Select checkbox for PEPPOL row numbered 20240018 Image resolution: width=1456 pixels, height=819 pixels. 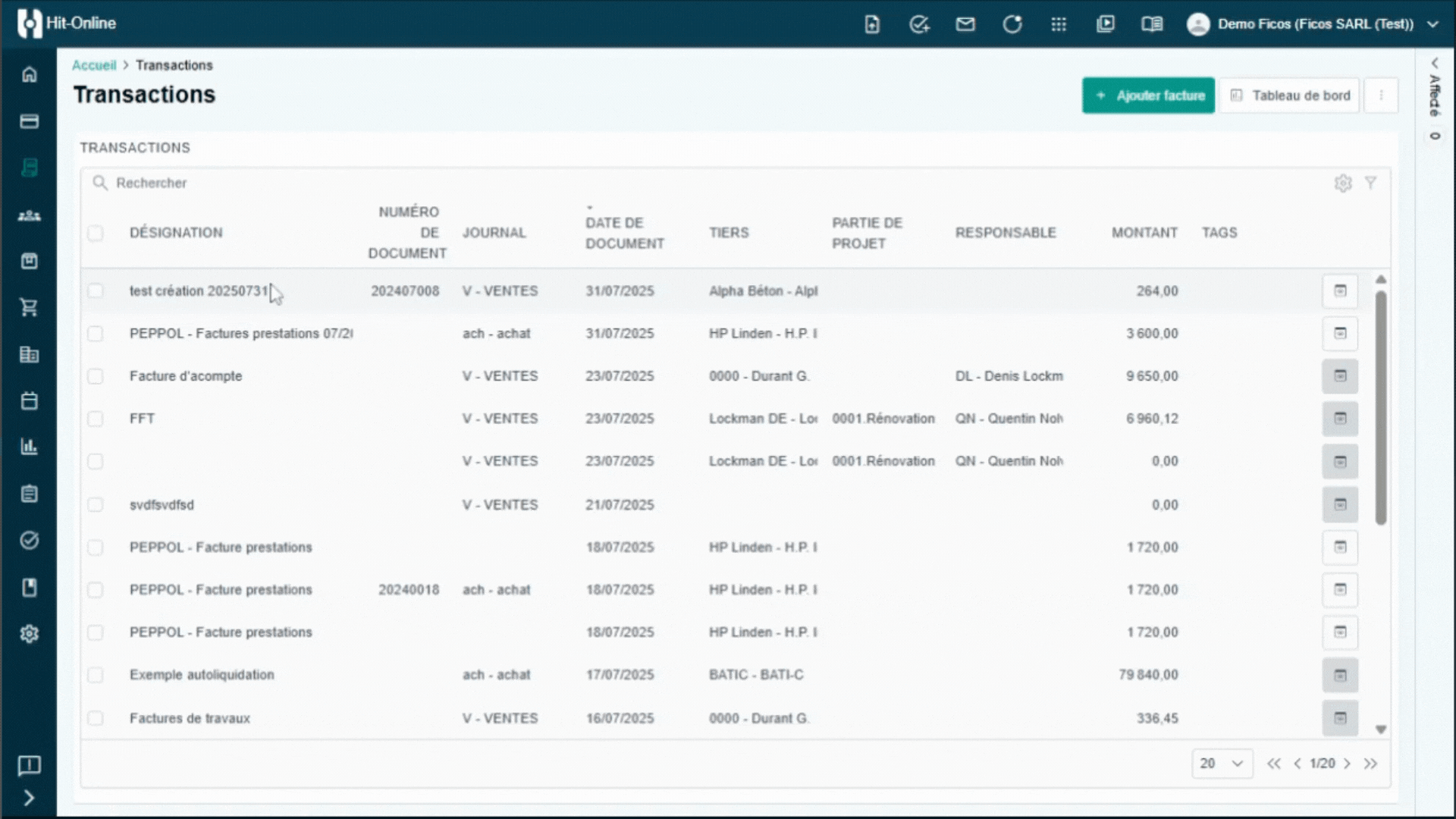click(95, 589)
